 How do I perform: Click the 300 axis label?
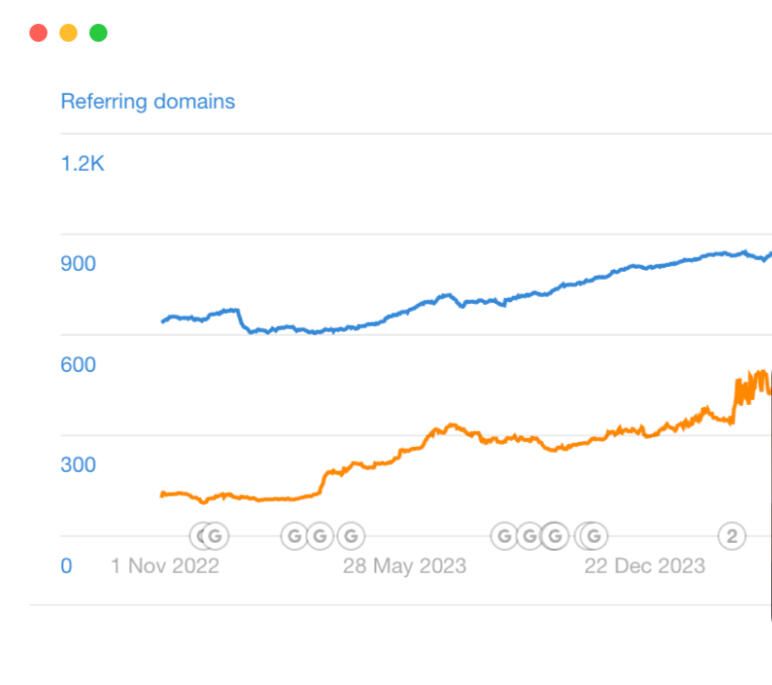click(78, 464)
